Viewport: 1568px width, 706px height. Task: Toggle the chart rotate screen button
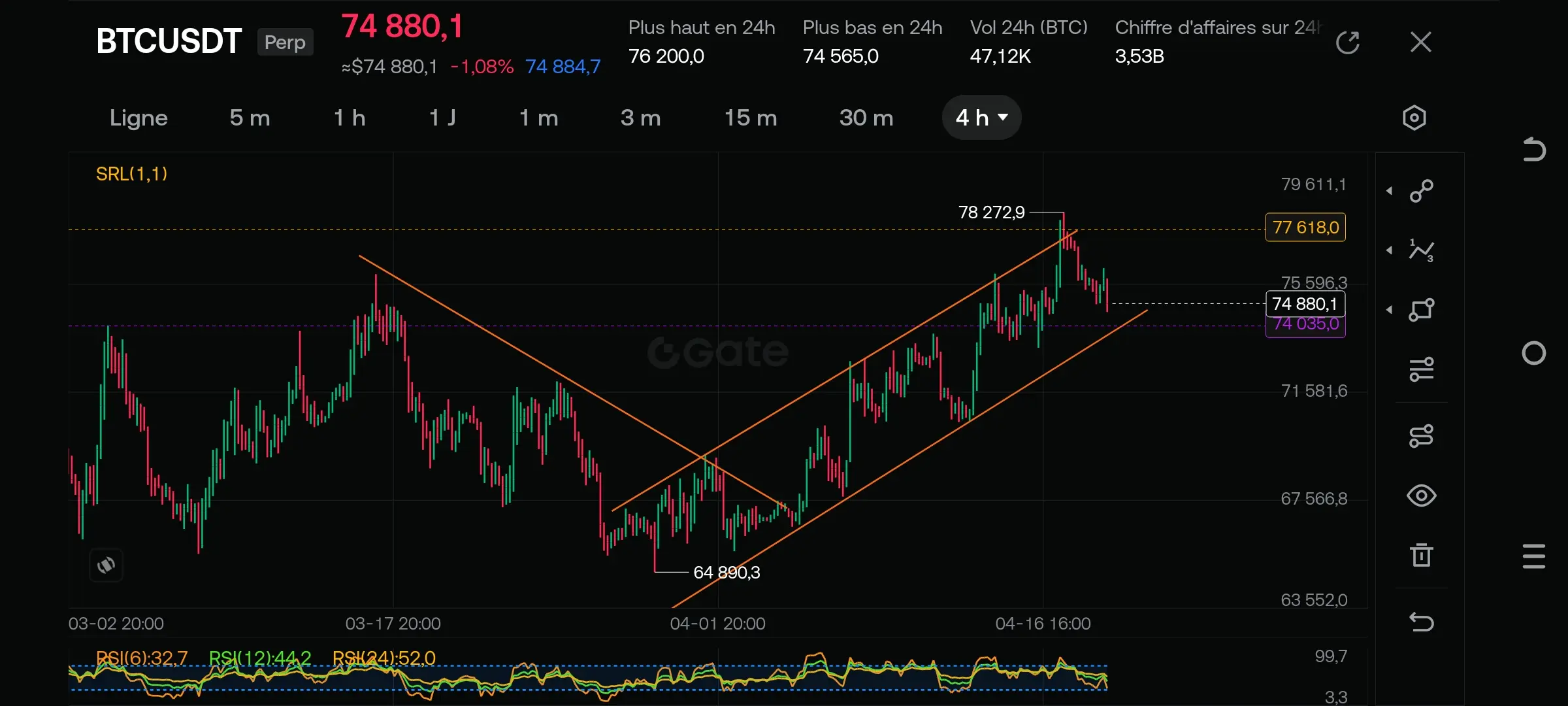(x=106, y=565)
